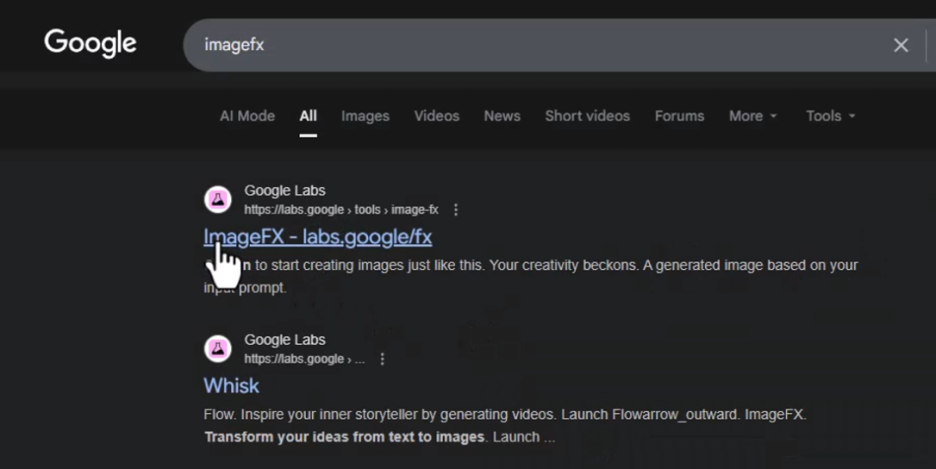936x469 pixels.
Task: Expand the More dropdown
Action: click(753, 116)
